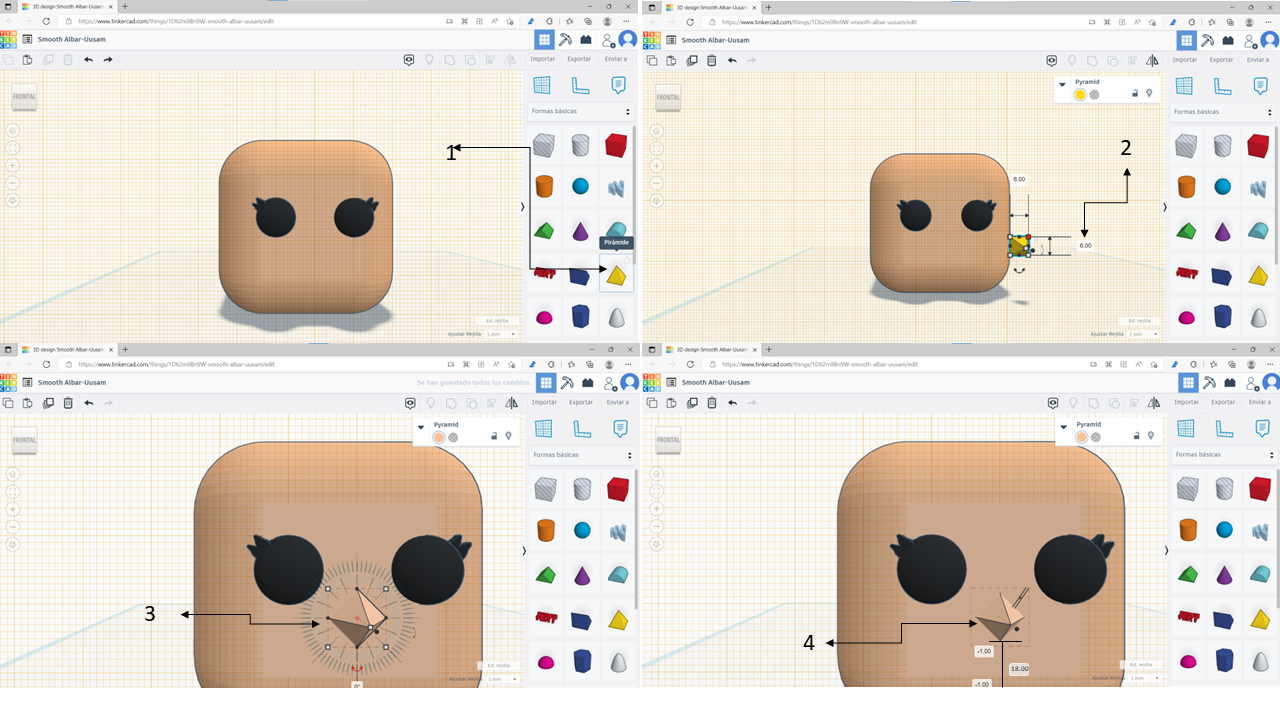This screenshot has width=1280, height=720.
Task: Open Formas básicas dropdown in bottom-right window
Action: 1222,455
